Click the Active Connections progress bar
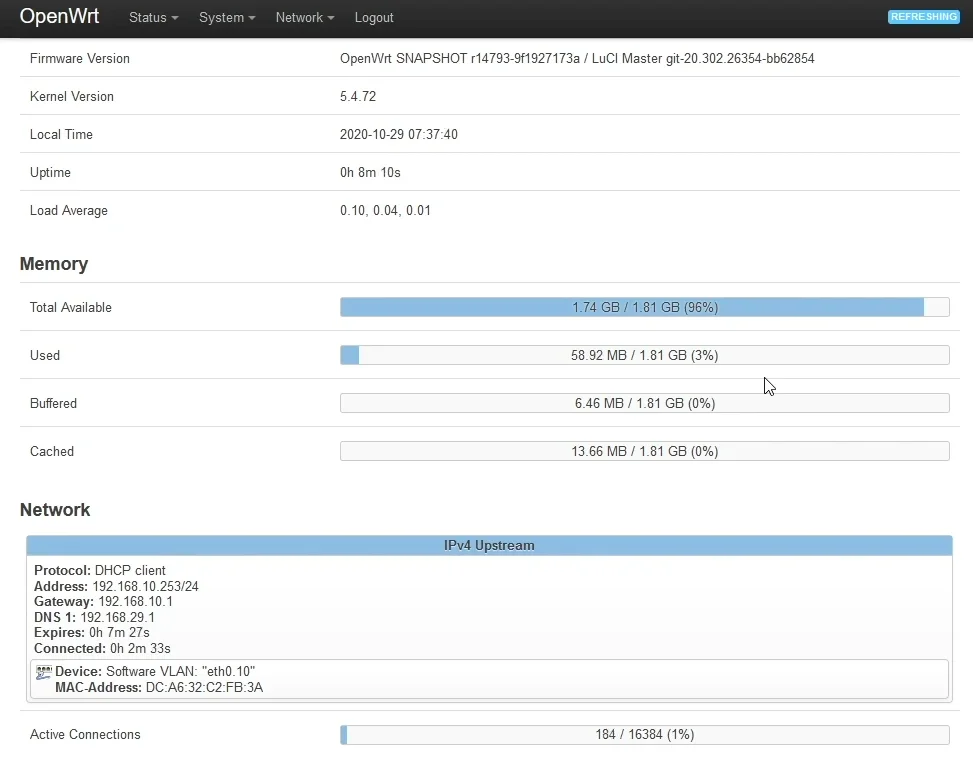 645,734
